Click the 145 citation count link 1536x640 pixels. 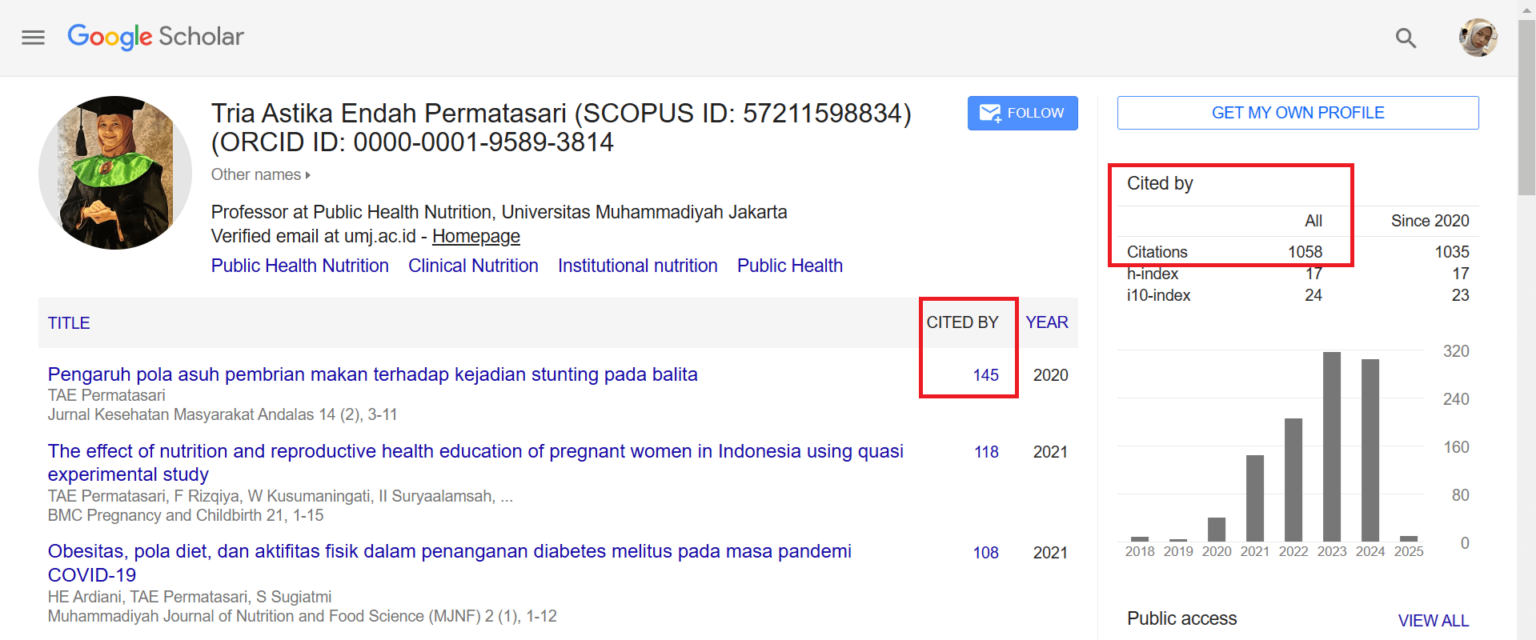[986, 375]
